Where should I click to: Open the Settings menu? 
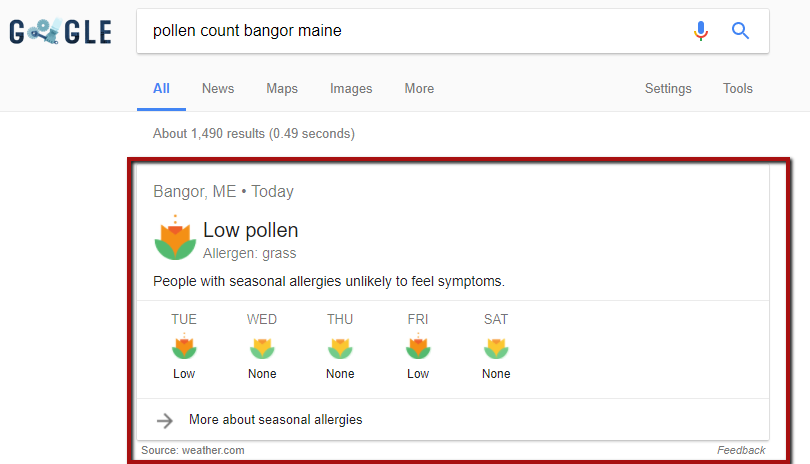click(x=668, y=88)
